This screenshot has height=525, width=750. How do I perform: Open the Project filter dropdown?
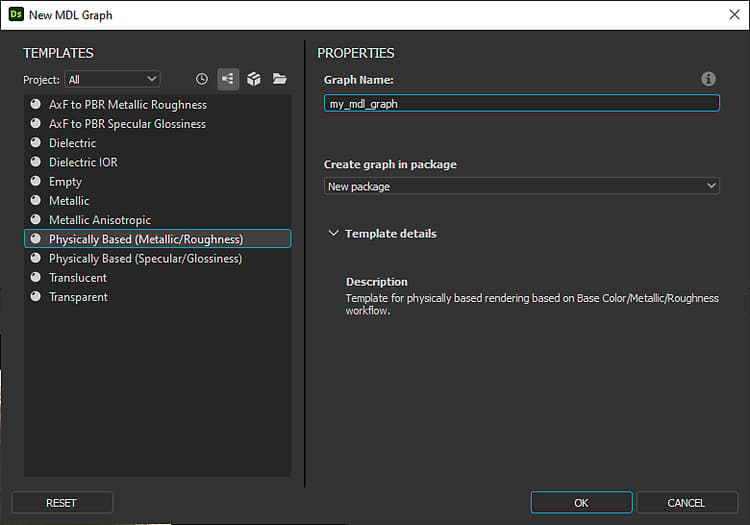112,79
